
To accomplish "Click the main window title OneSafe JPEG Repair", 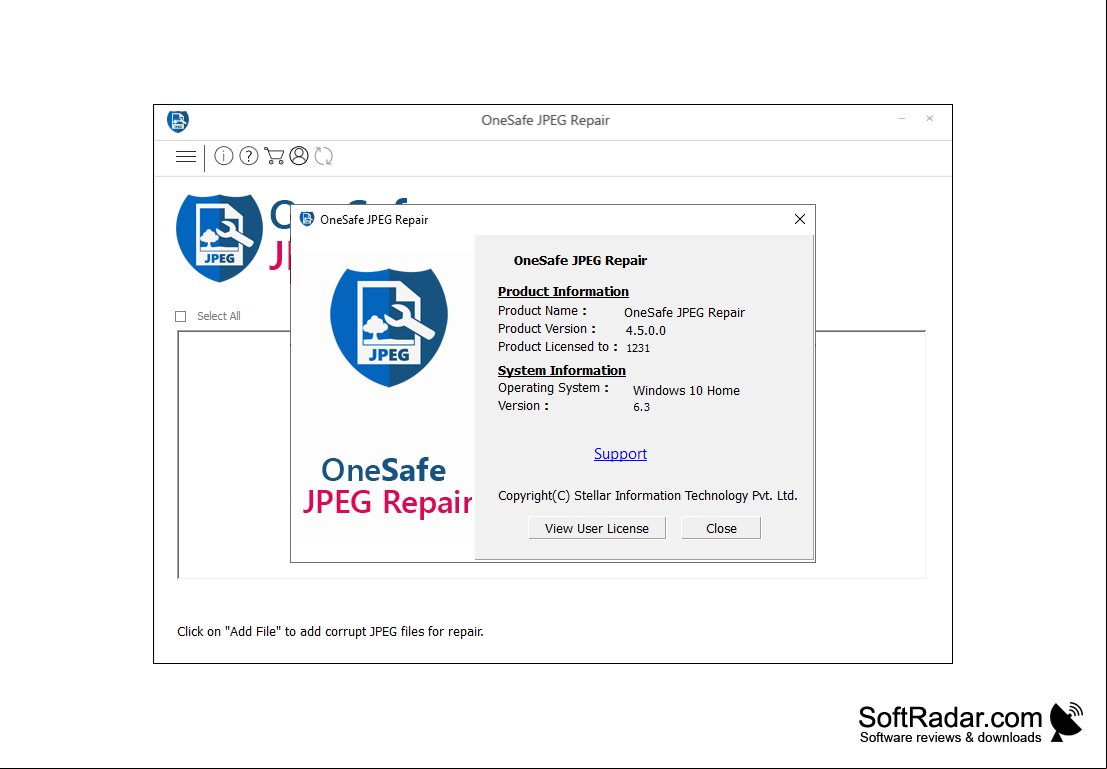I will pyautogui.click(x=545, y=120).
